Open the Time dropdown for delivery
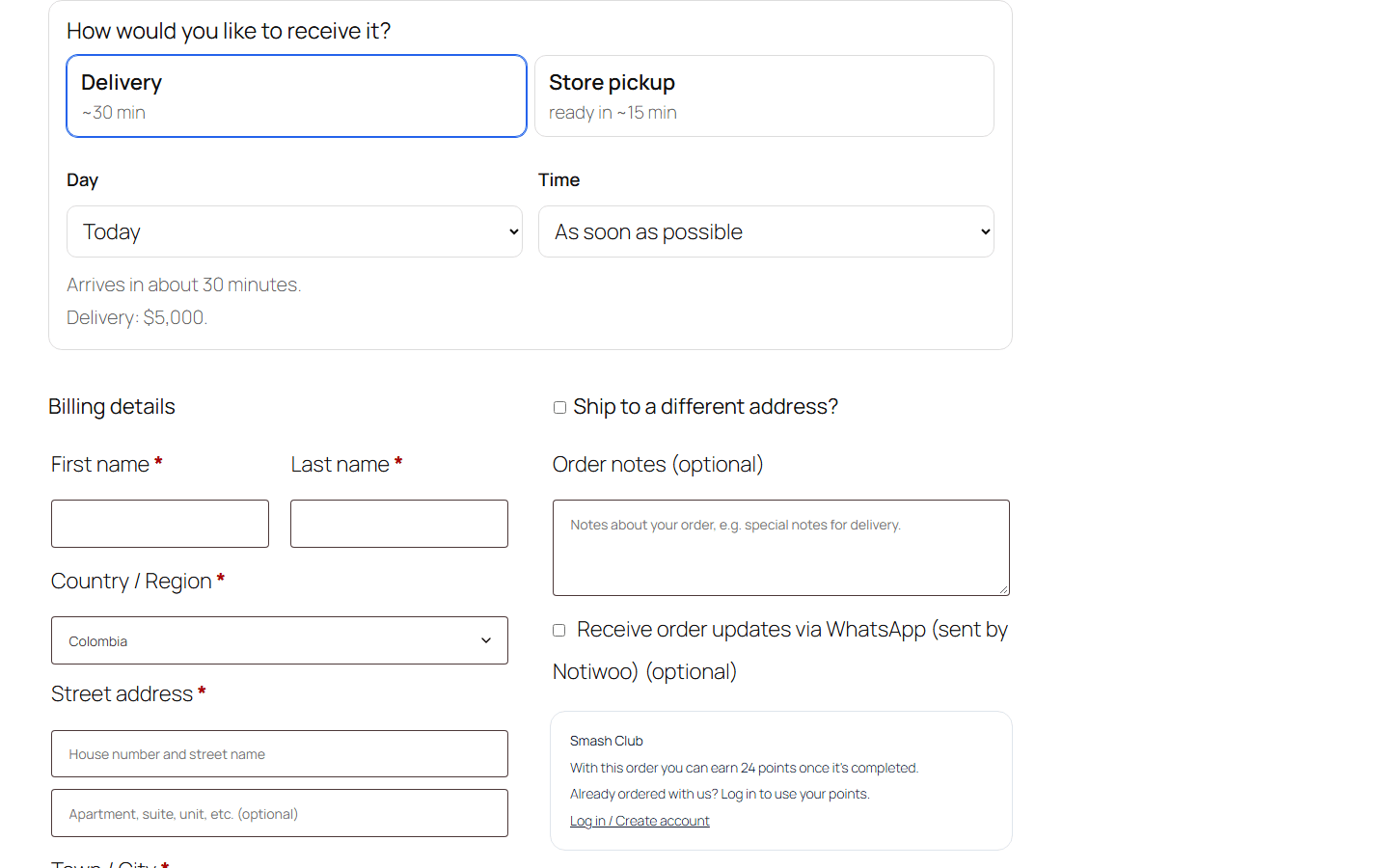 [x=766, y=231]
